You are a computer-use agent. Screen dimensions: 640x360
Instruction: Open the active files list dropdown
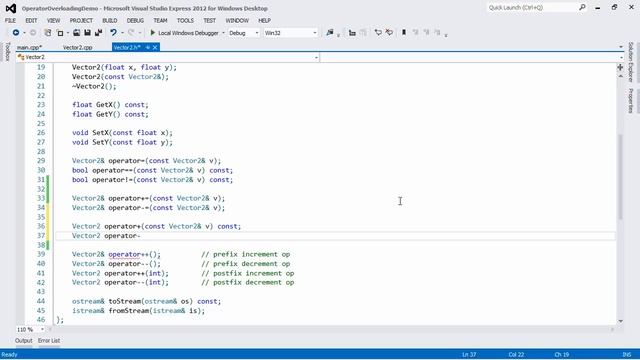click(621, 47)
